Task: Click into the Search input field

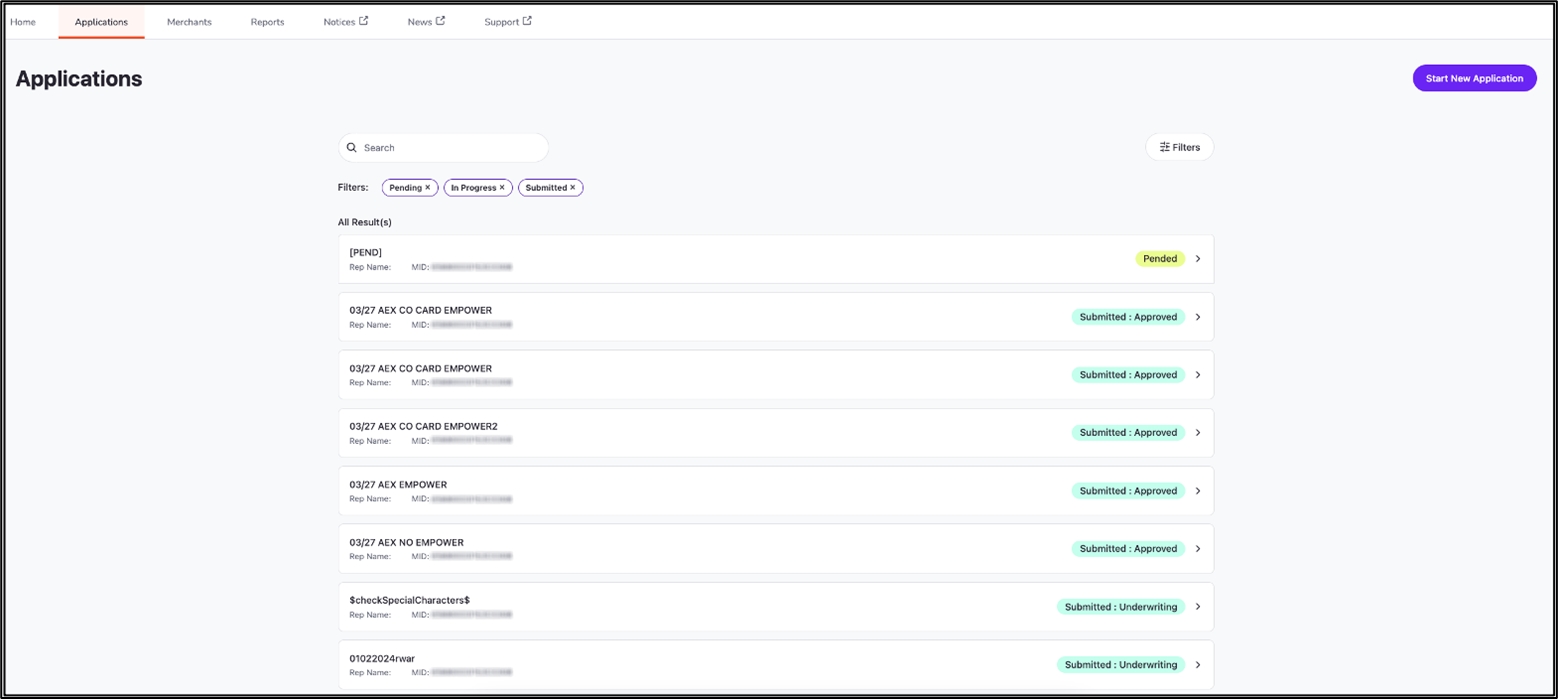Action: click(x=450, y=148)
